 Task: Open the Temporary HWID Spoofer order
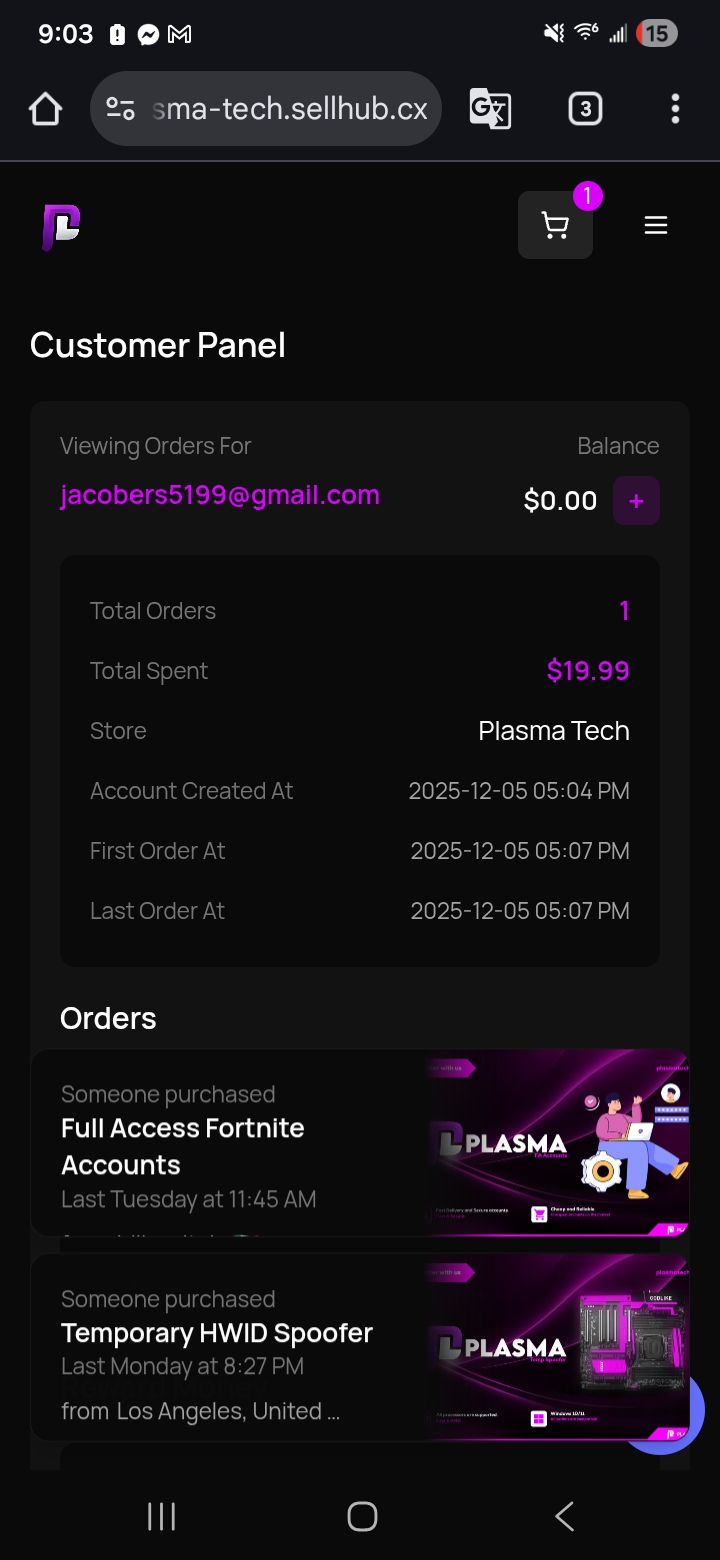tap(217, 1333)
